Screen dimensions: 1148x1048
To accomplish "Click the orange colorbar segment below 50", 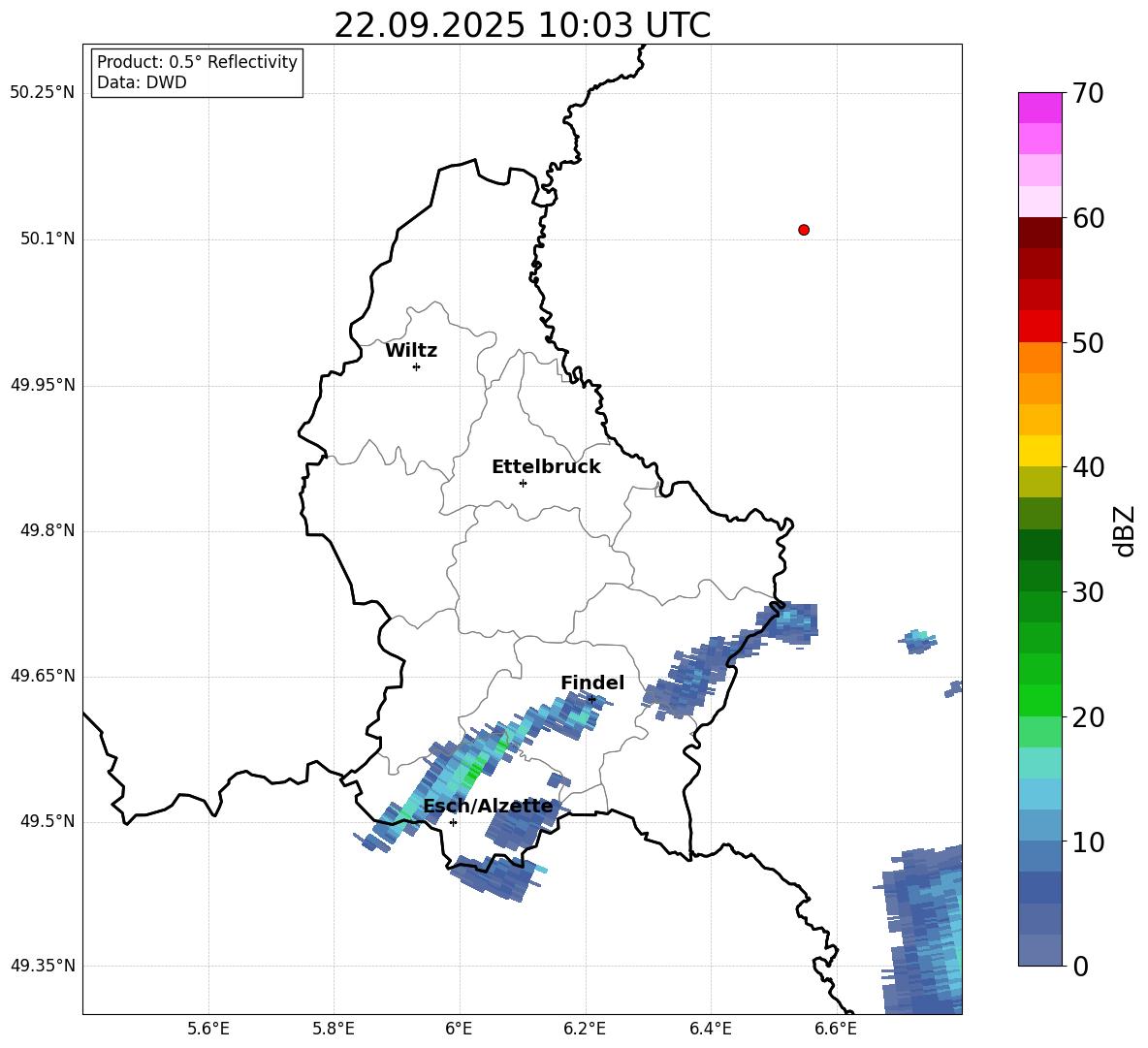I will 1039,358.
